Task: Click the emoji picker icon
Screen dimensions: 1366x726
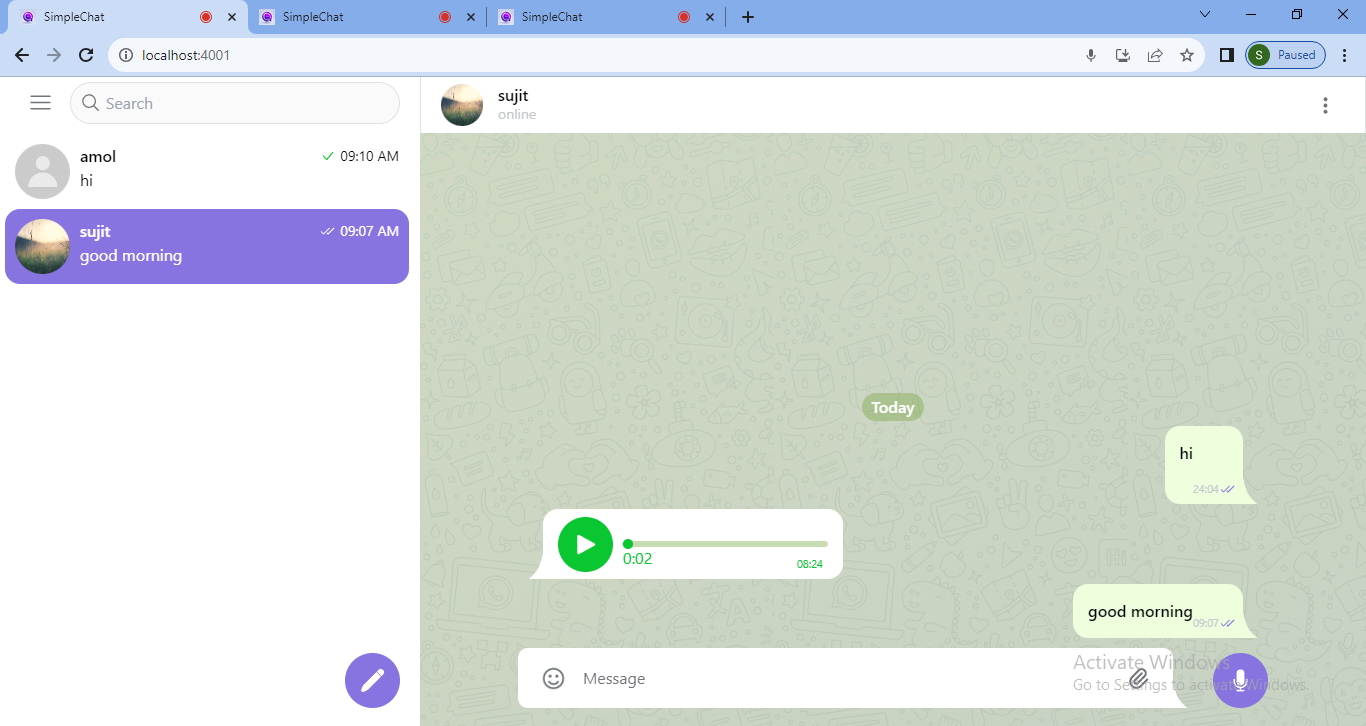Action: (553, 678)
